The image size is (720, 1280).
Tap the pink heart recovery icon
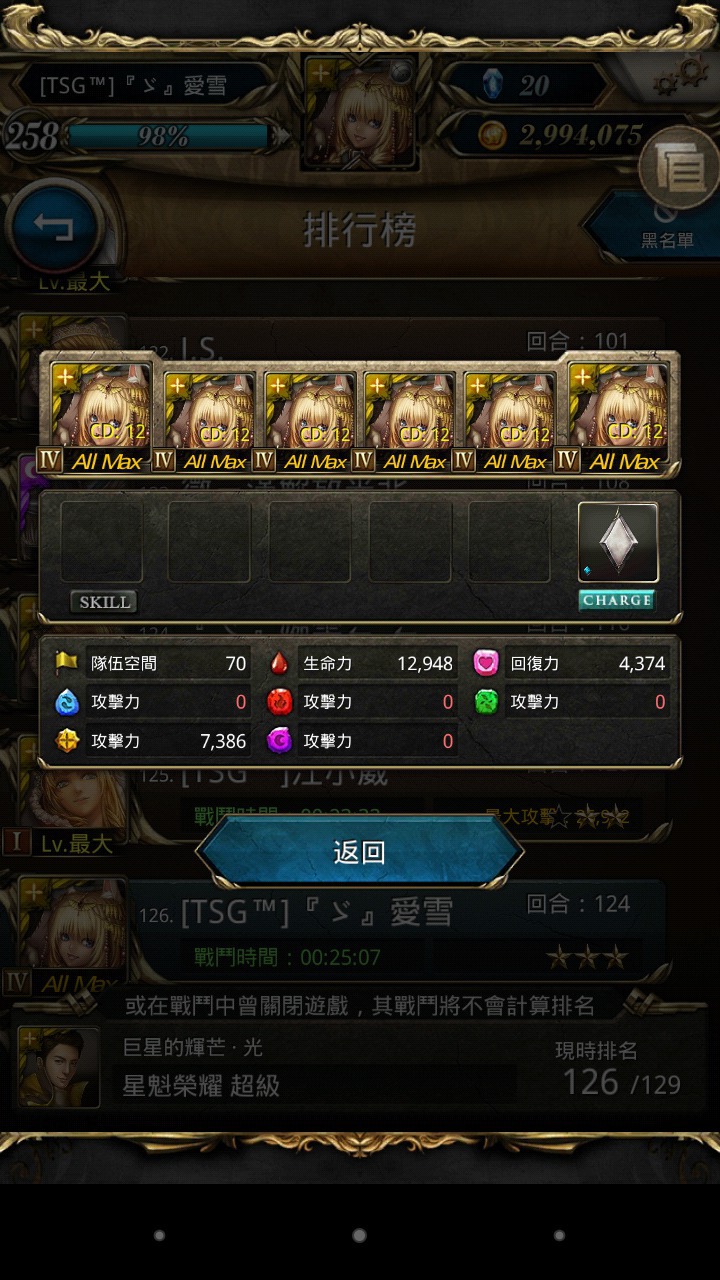click(486, 663)
